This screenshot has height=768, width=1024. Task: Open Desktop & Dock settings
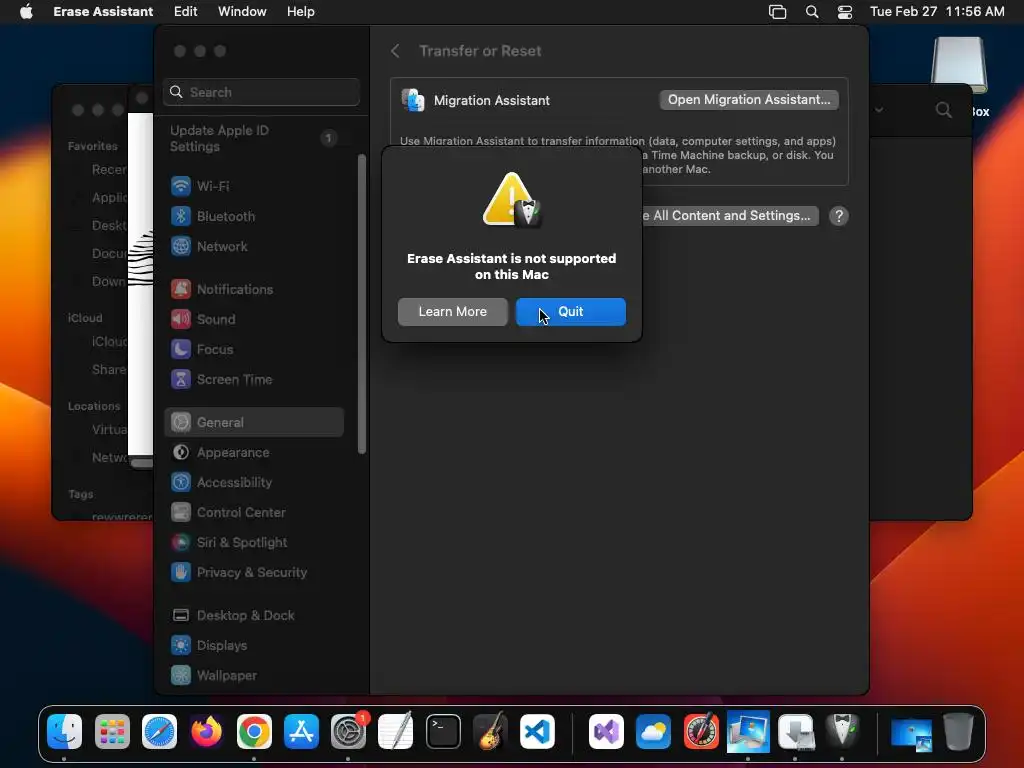coord(253,616)
